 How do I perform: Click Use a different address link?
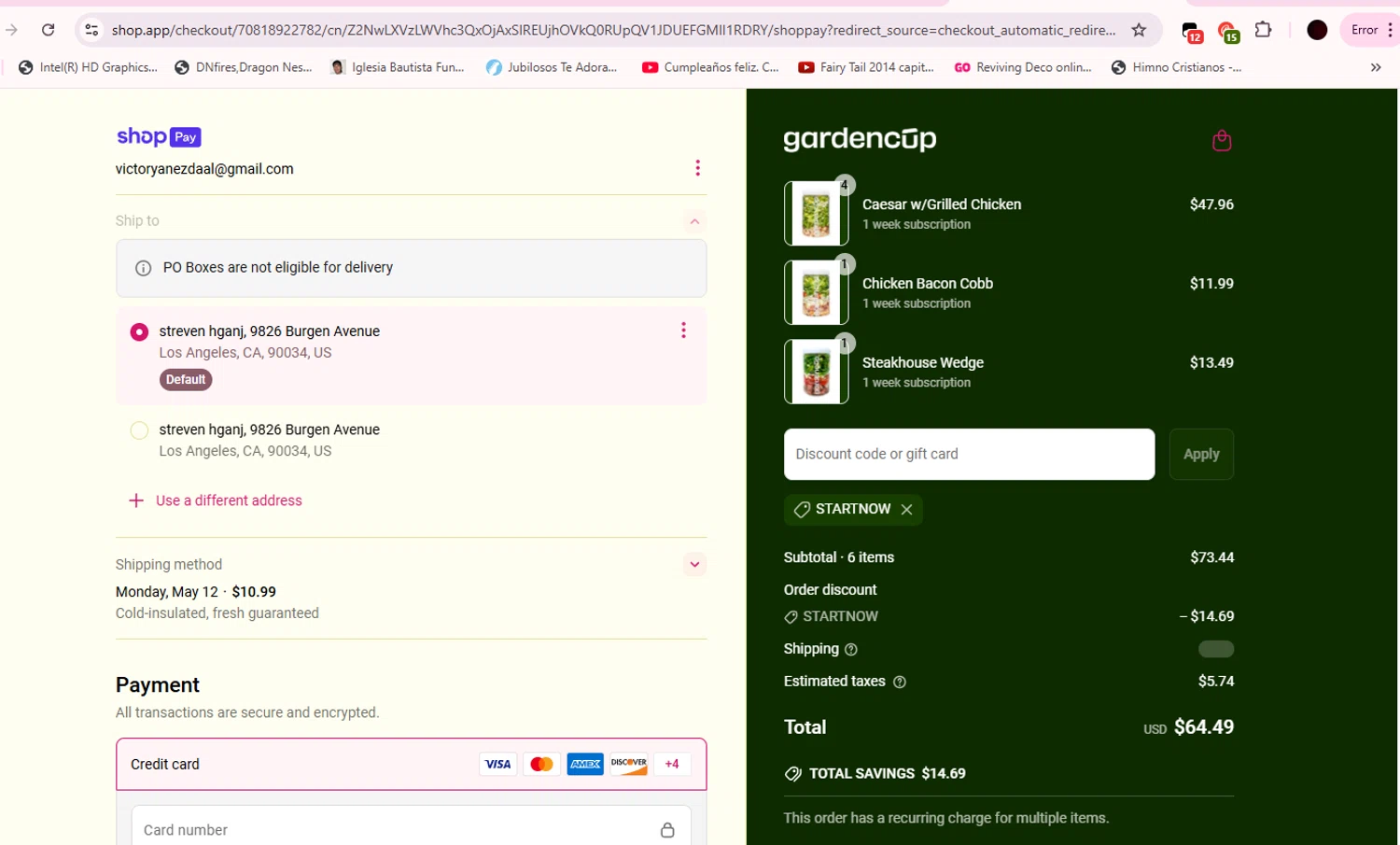pos(229,500)
